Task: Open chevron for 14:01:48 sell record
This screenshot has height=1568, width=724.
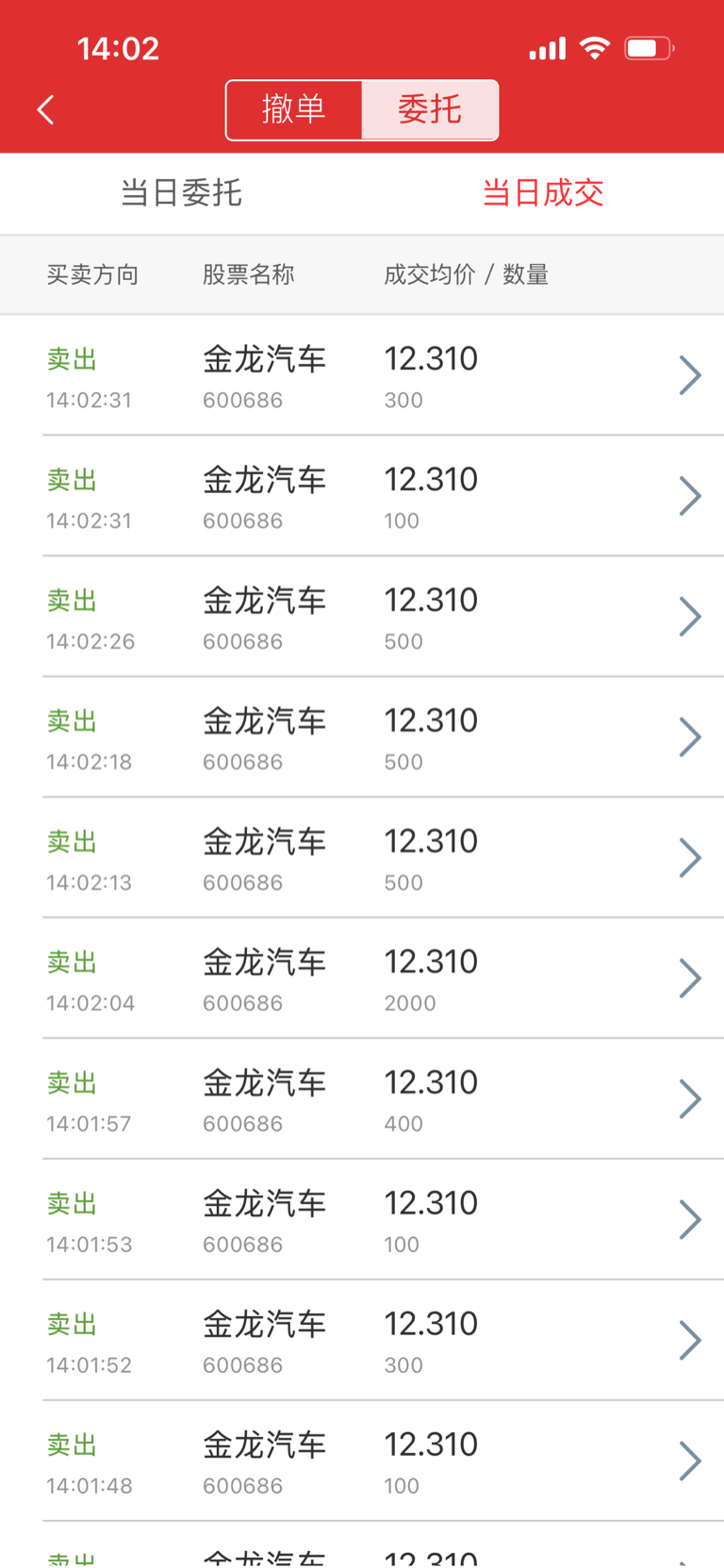Action: coord(690,1461)
